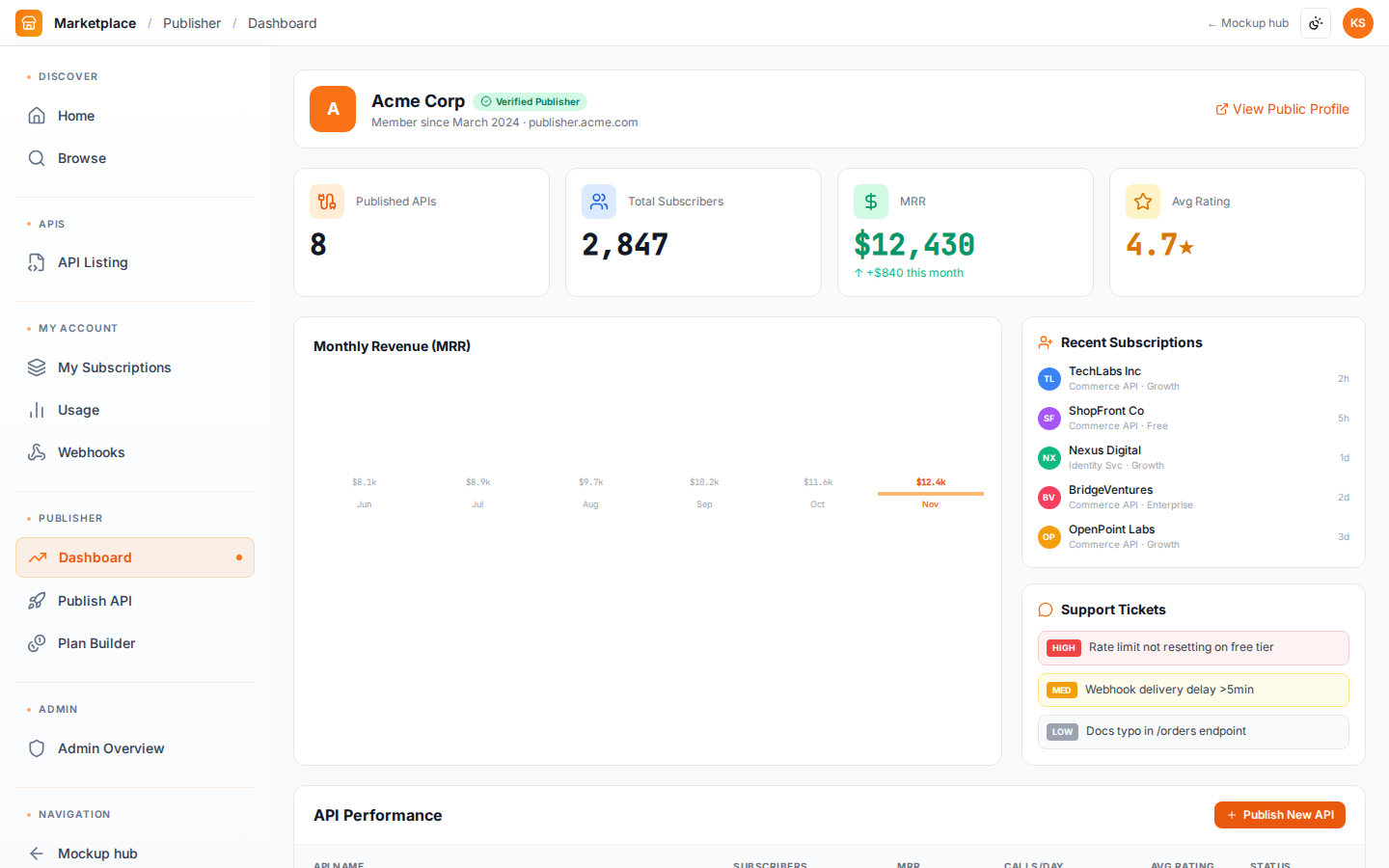Click the Browse magnifier icon
The image size is (1389, 868).
point(37,158)
